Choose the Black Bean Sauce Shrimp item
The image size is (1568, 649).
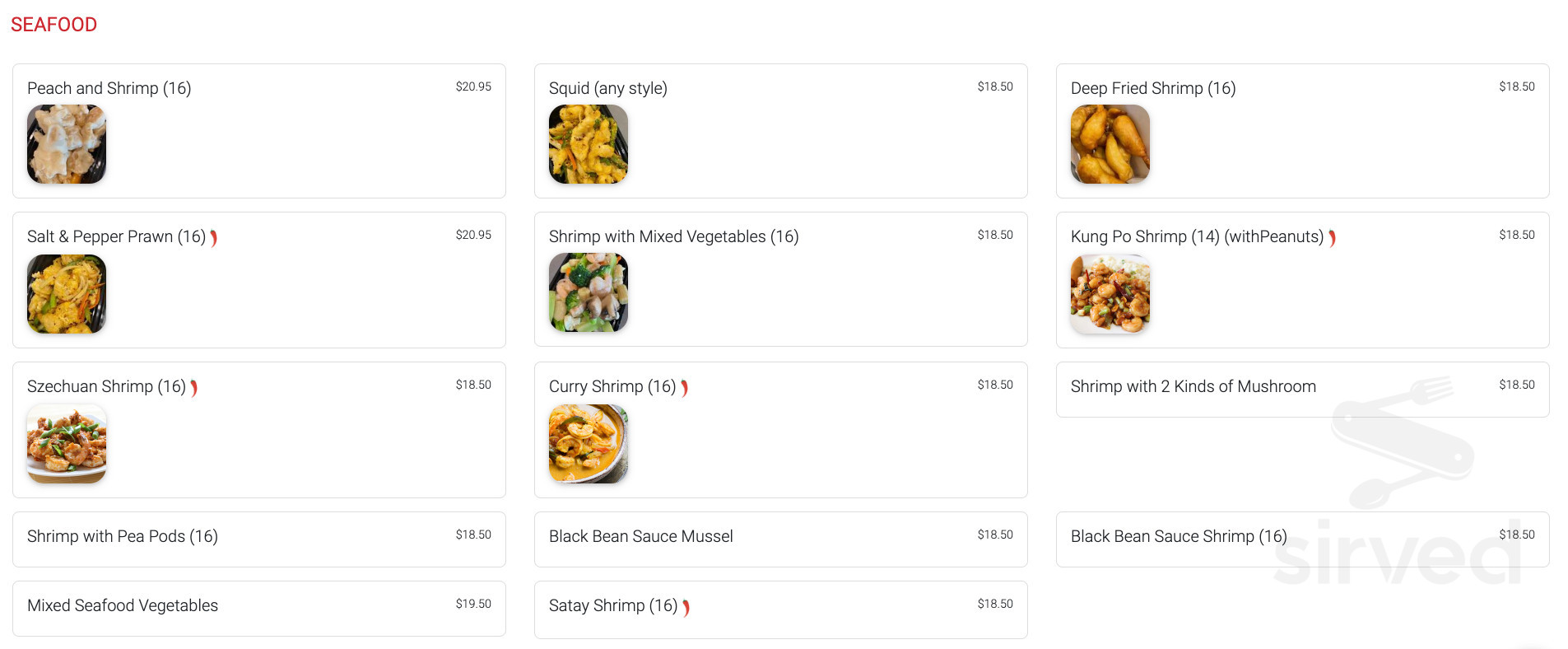[1178, 537]
